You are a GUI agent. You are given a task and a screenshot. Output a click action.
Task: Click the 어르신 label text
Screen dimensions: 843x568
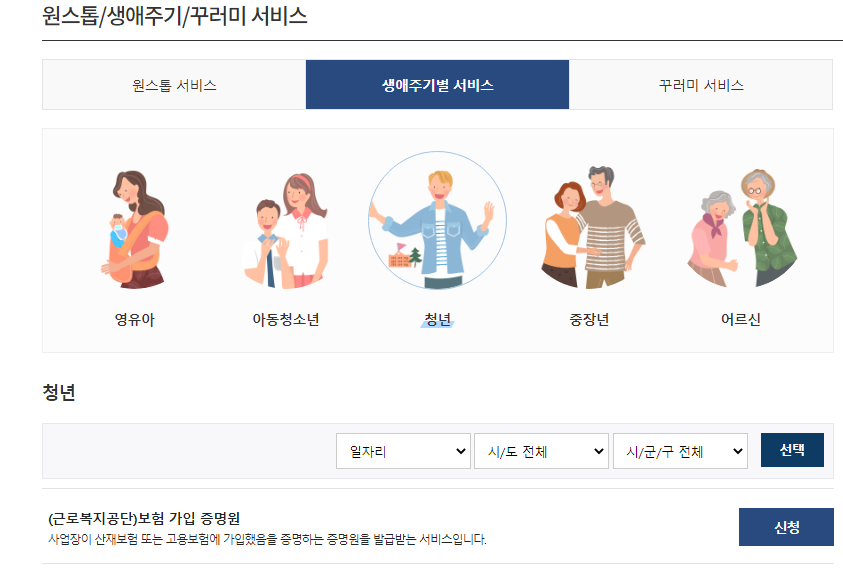(x=741, y=320)
